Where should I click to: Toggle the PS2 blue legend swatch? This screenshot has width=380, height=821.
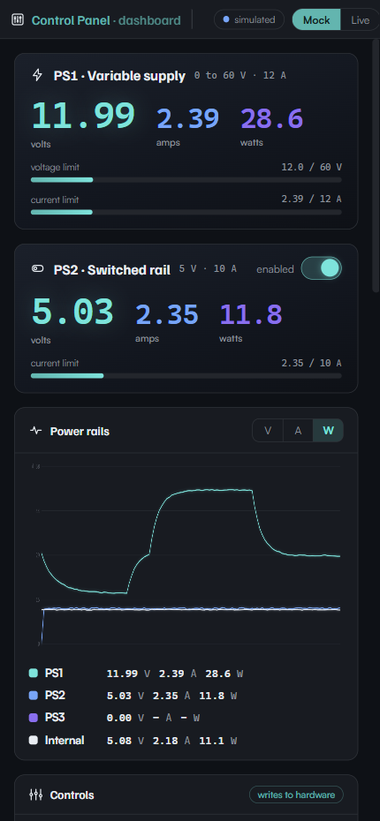(33, 695)
